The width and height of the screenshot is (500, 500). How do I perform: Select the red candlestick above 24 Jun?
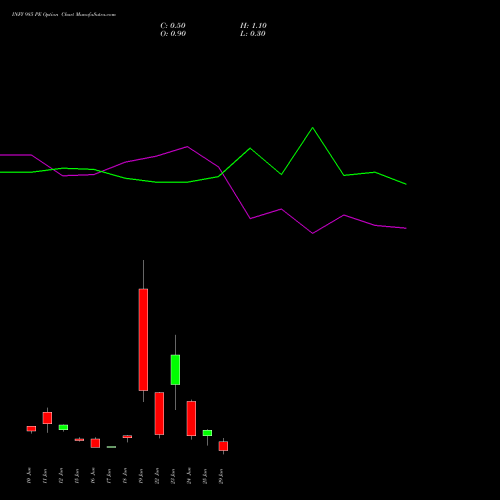pyautogui.click(x=191, y=418)
